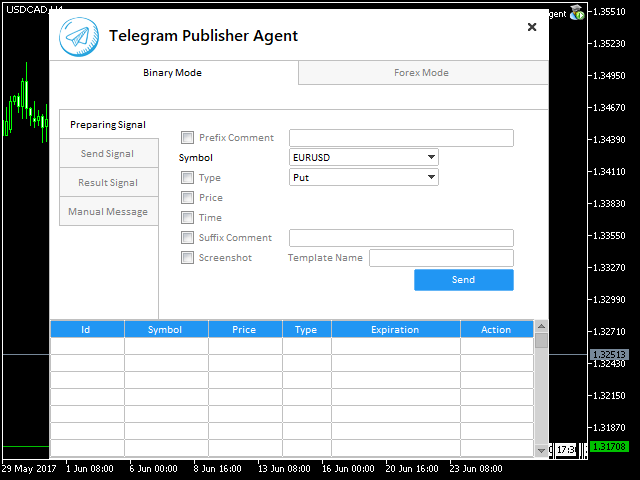
Task: Click the Type column header in table
Action: point(307,329)
